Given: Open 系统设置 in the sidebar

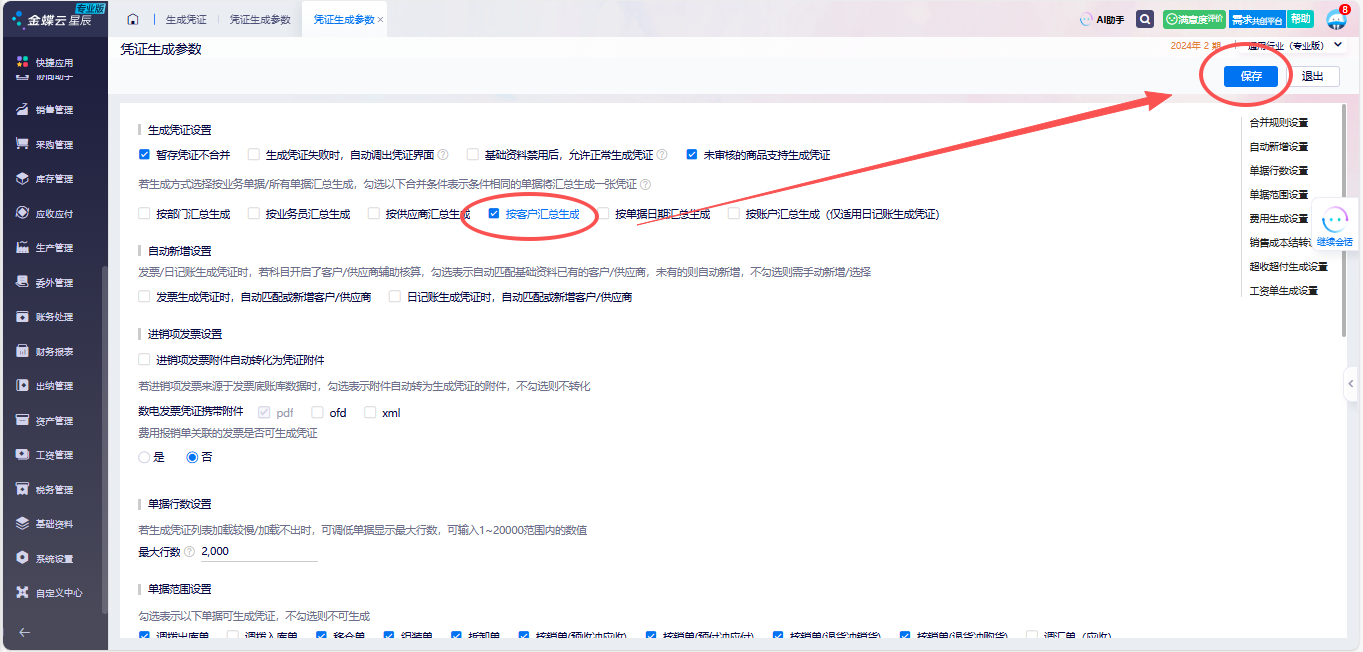Looking at the screenshot, I should 54,558.
